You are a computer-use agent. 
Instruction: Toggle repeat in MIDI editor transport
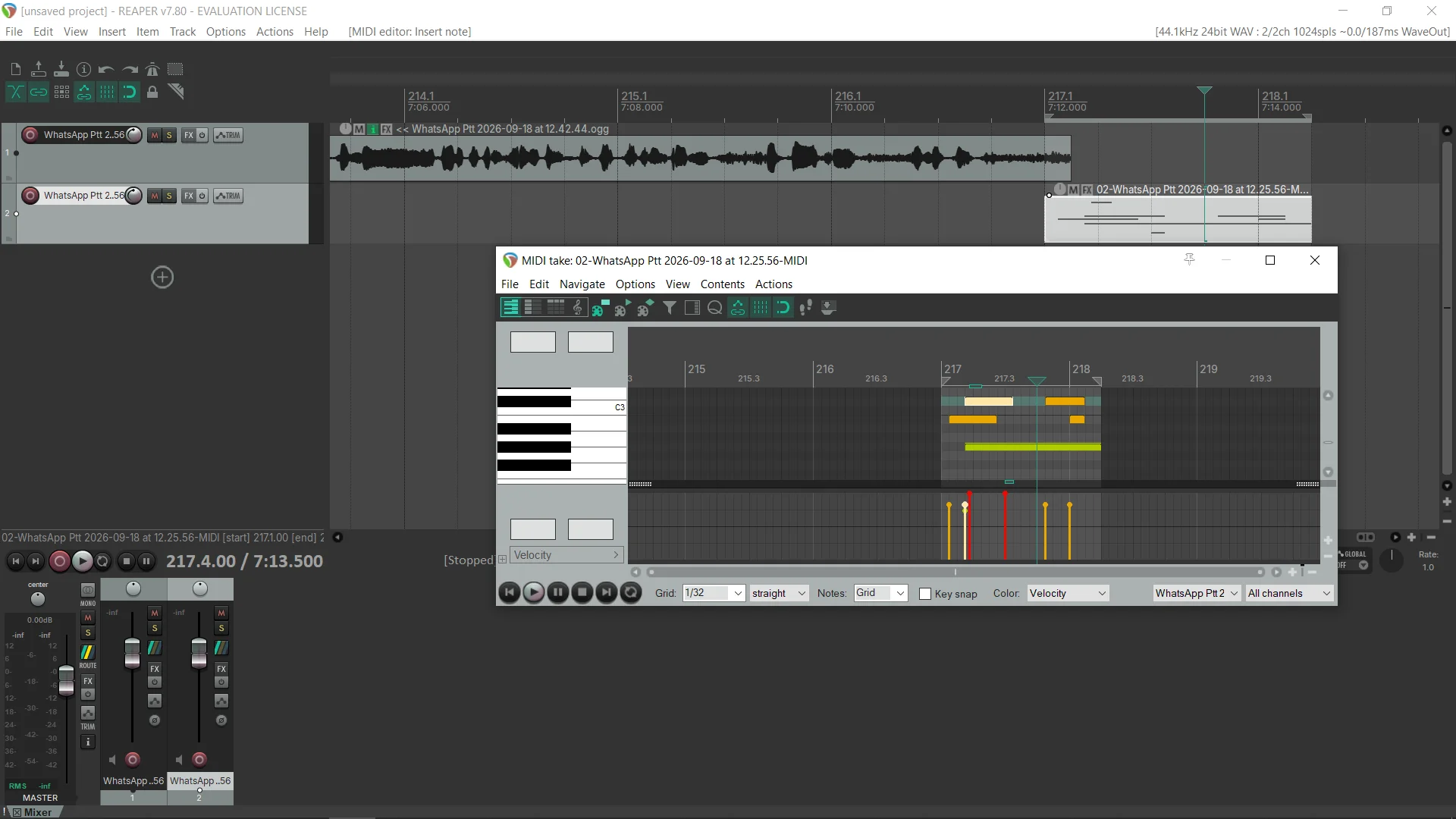631,593
